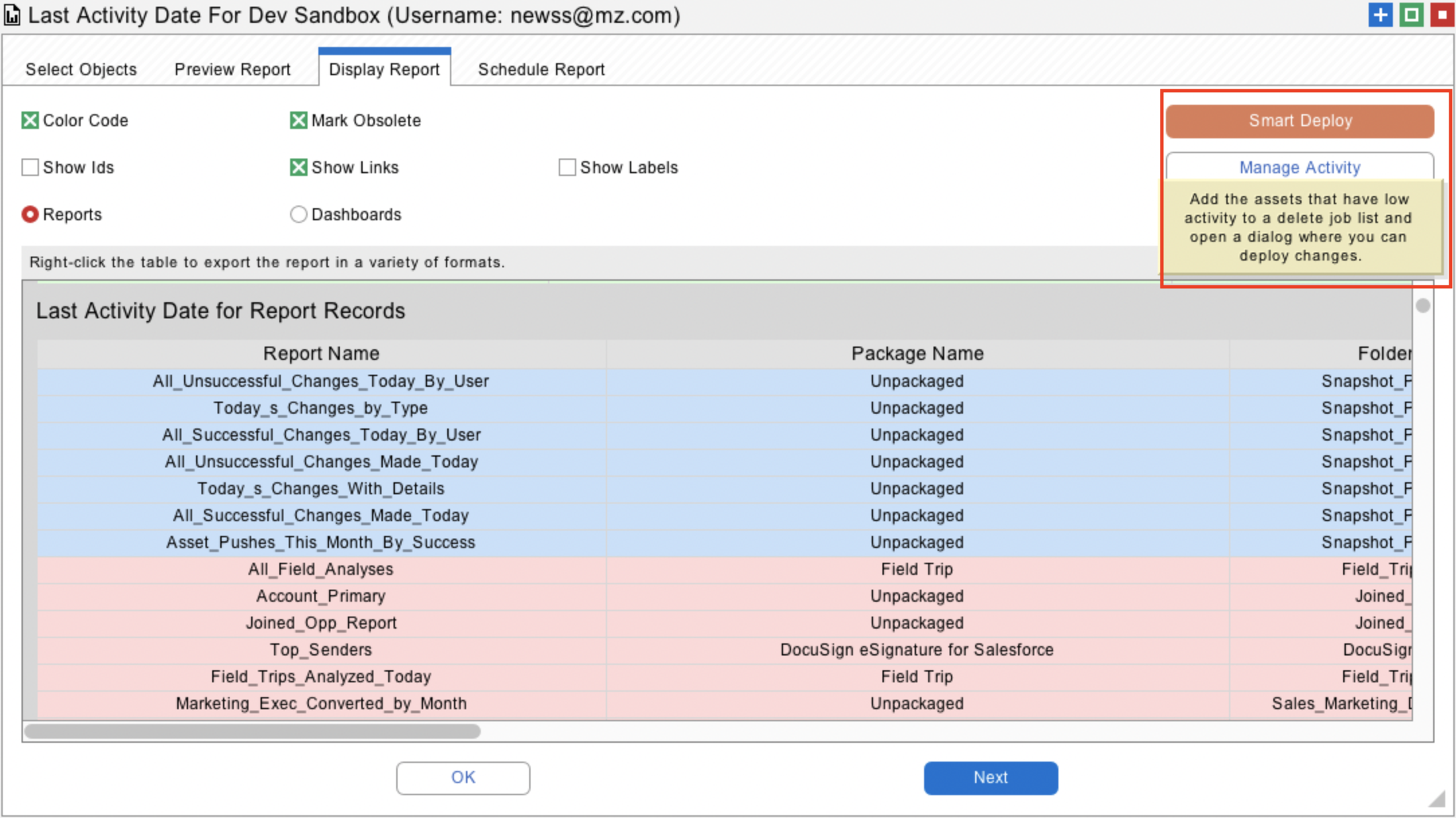
Task: Disable the Mark Obsolete option
Action: [x=298, y=121]
